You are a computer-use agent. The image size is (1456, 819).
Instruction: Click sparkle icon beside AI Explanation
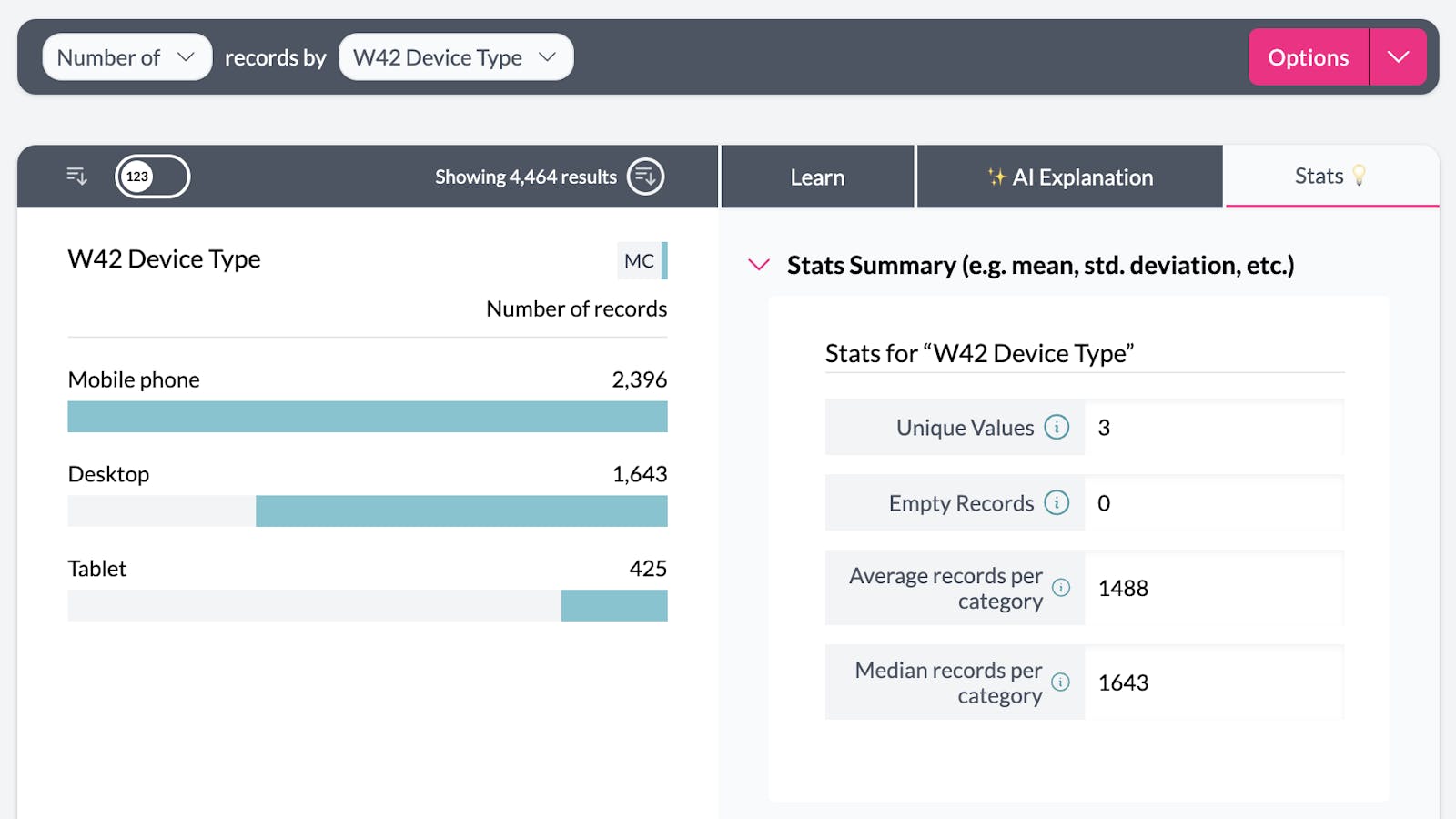click(x=996, y=177)
